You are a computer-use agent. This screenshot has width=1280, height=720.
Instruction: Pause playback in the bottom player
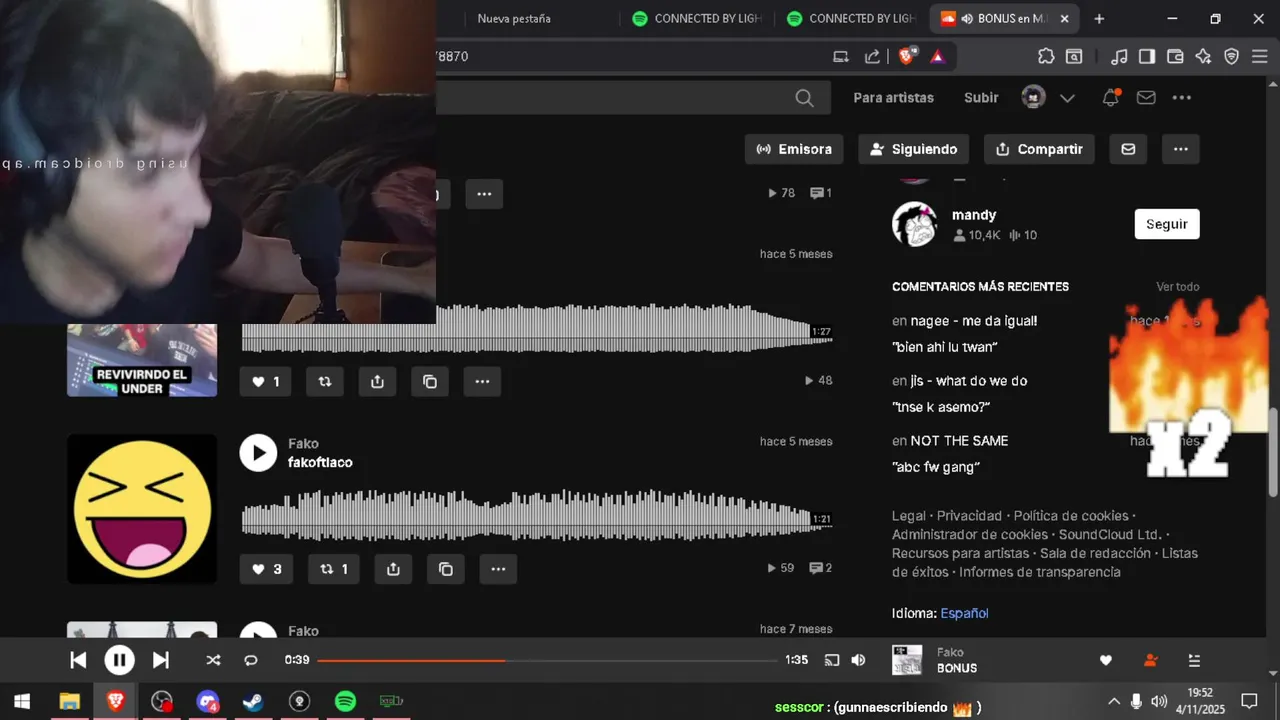(119, 660)
